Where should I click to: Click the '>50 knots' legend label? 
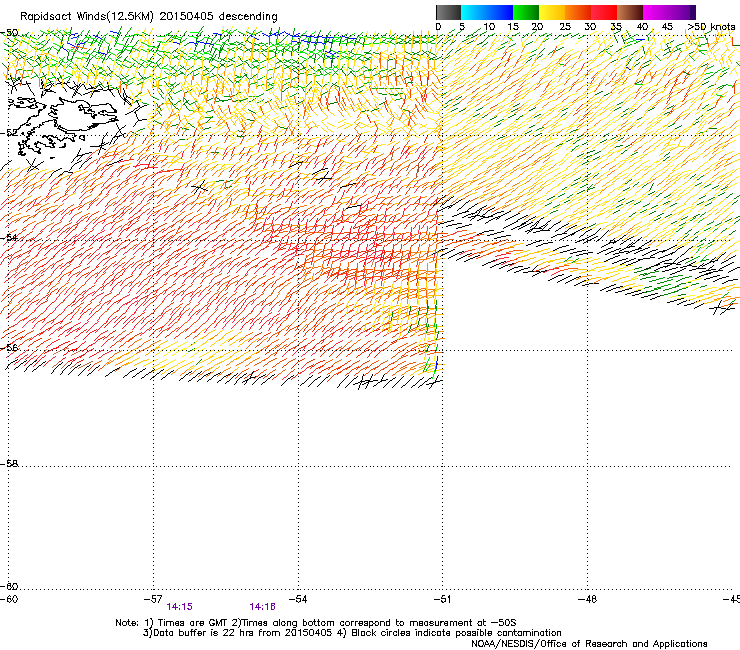point(711,26)
